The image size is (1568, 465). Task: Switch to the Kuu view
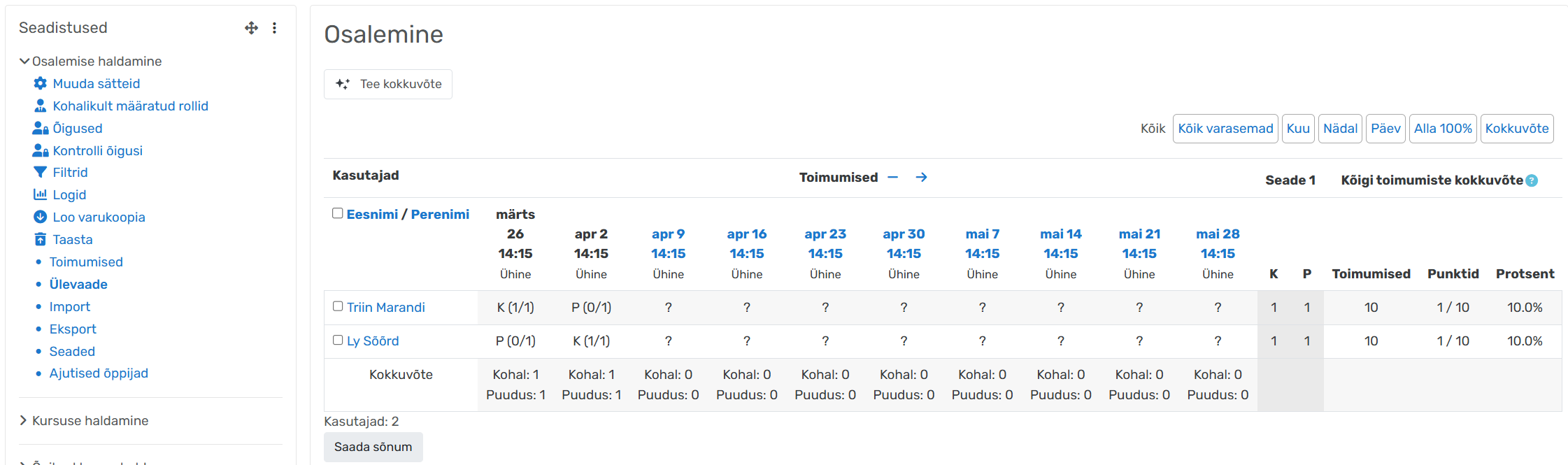pyautogui.click(x=1298, y=129)
